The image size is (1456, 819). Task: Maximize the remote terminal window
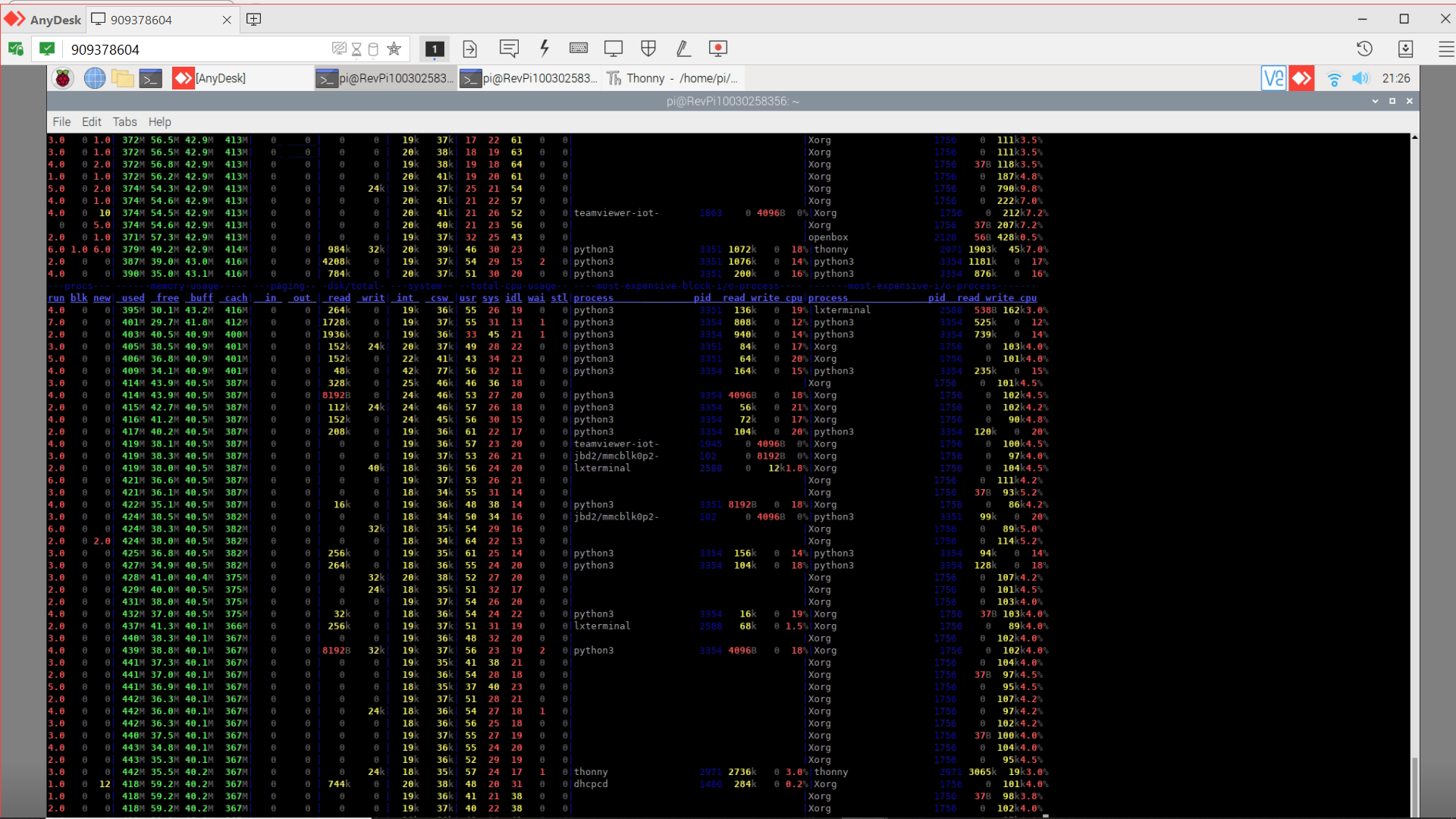(x=1392, y=101)
